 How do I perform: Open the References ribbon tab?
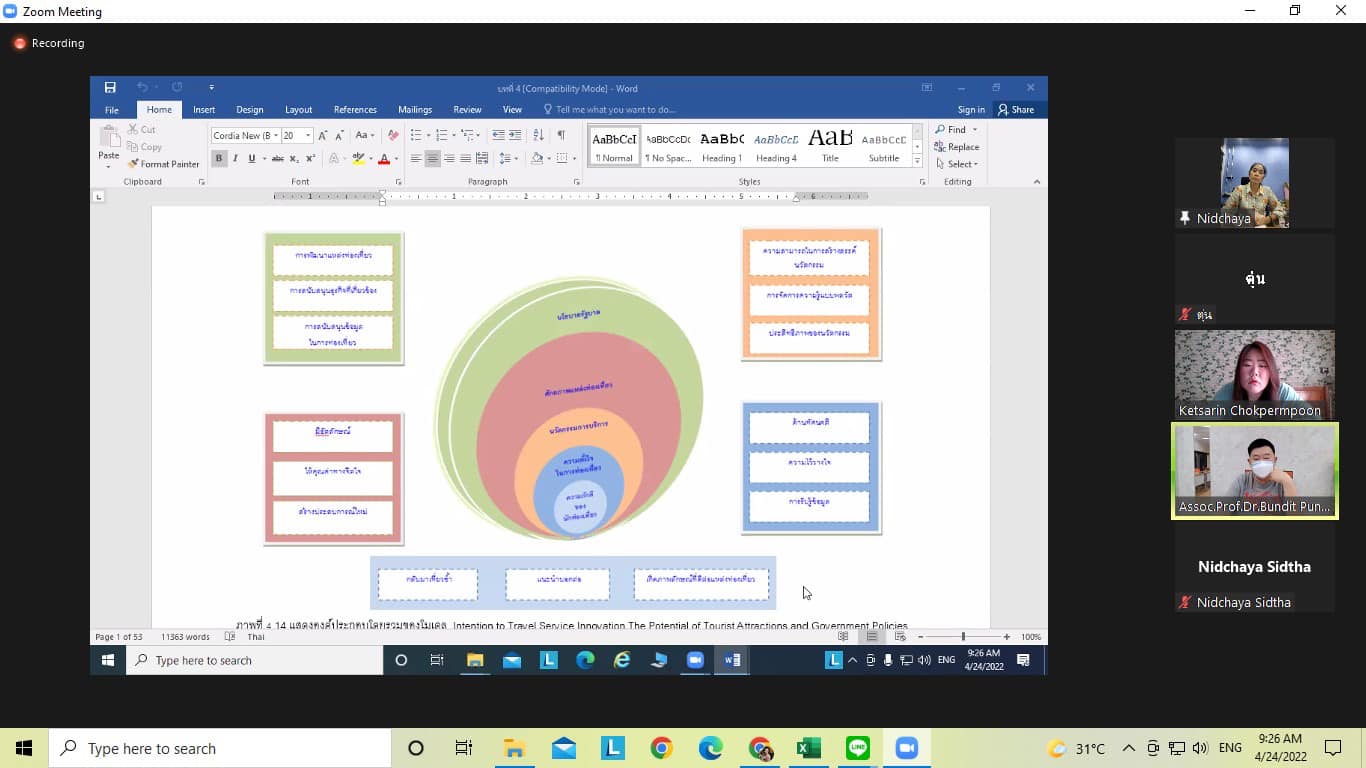355,110
